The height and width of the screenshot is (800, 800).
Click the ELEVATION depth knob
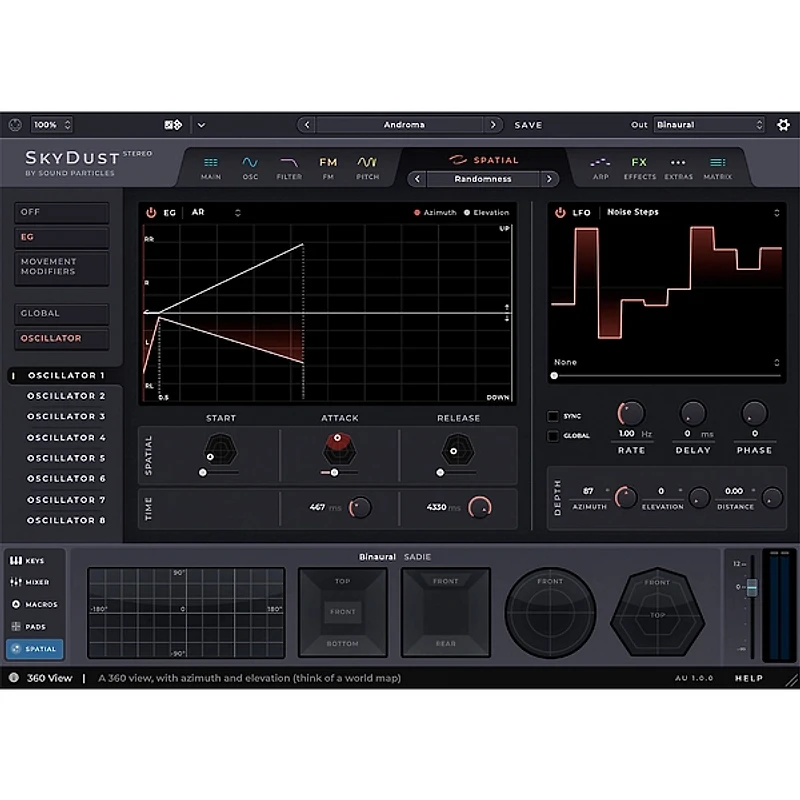pos(699,497)
